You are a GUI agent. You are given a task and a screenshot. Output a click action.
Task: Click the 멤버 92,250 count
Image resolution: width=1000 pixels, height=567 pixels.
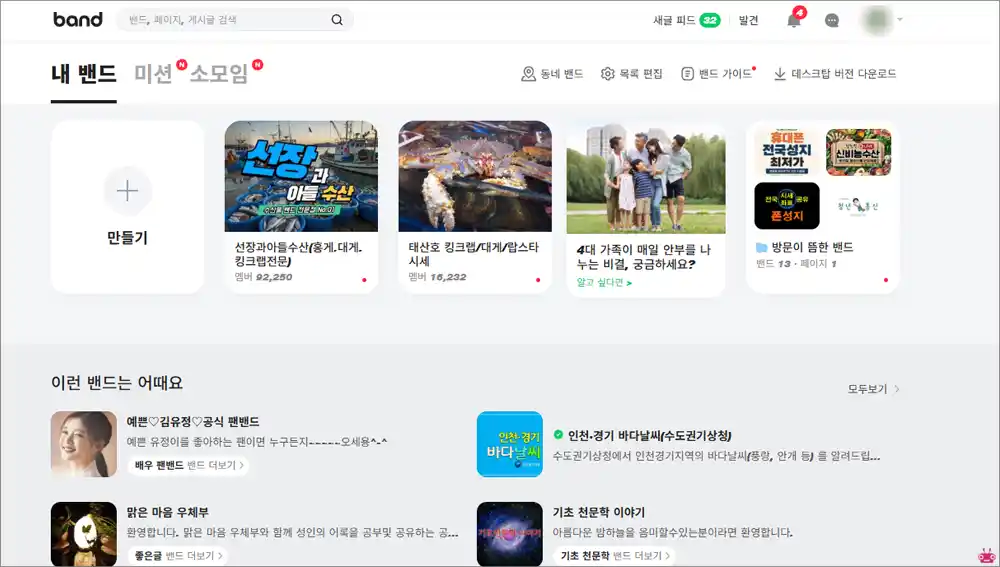263,277
